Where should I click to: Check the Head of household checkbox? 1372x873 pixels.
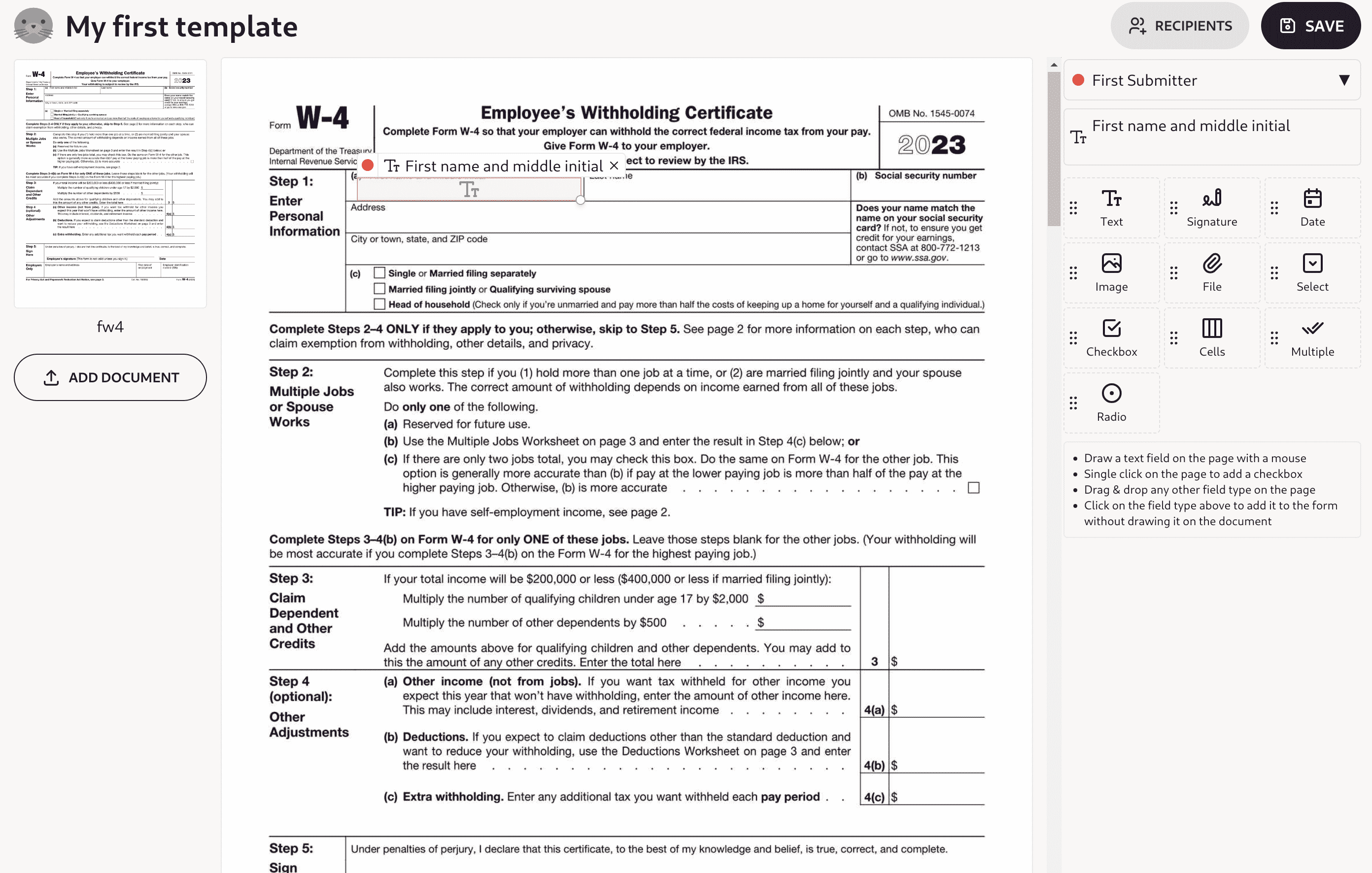point(379,303)
